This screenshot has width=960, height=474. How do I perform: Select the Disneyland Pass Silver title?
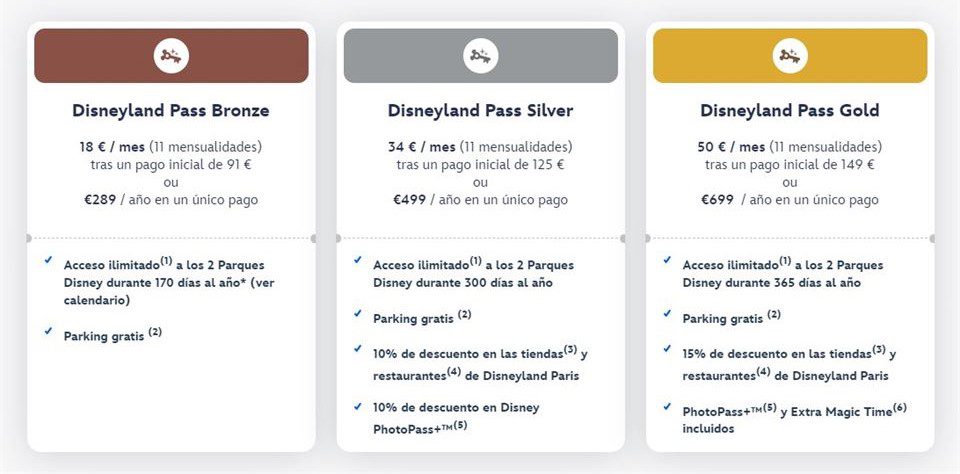coord(480,110)
